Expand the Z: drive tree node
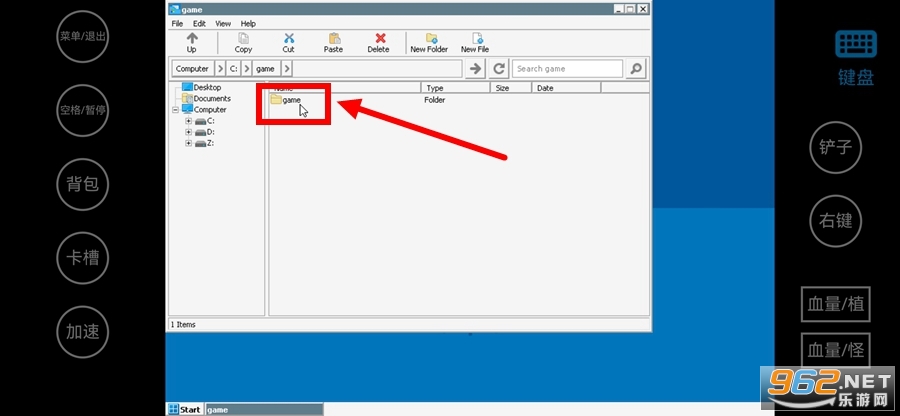Screen dimensions: 900x416 pos(188,143)
